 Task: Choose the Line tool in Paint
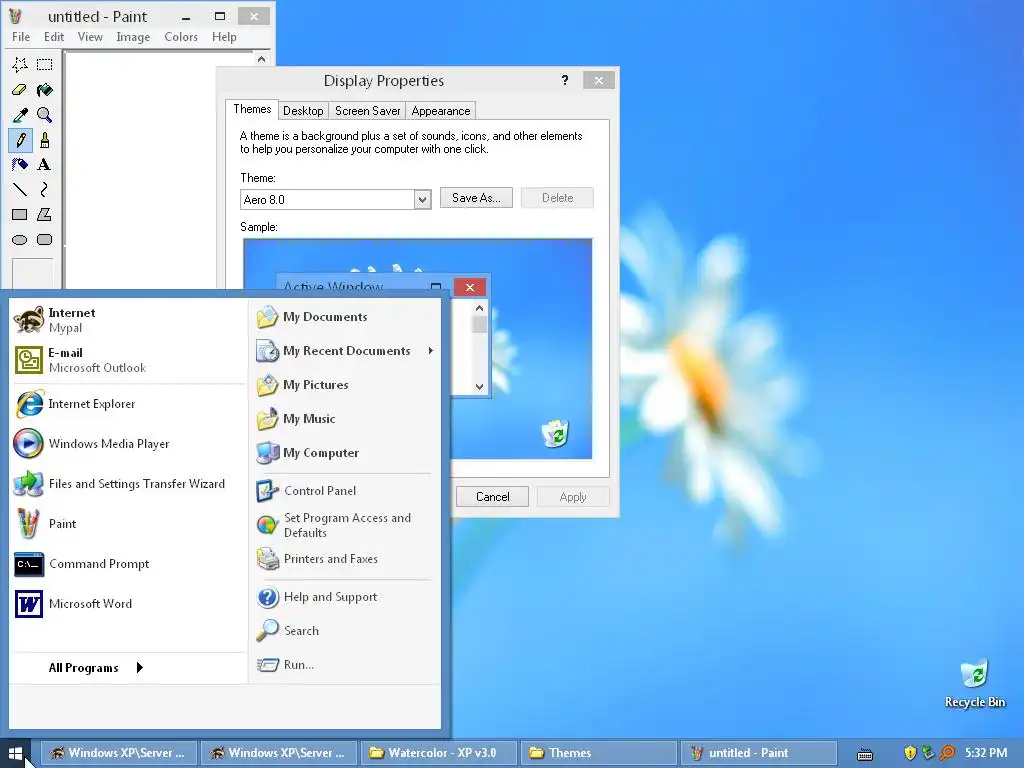pyautogui.click(x=20, y=189)
